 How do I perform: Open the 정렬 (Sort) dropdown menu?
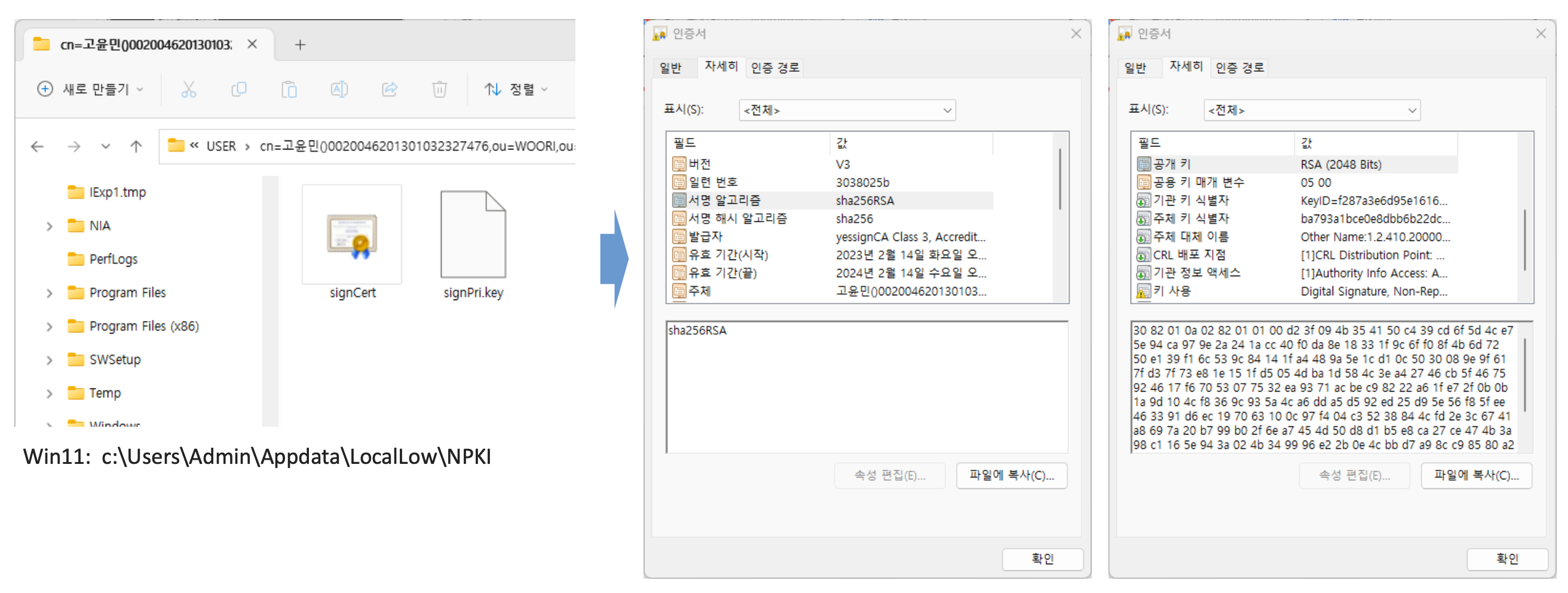(517, 90)
